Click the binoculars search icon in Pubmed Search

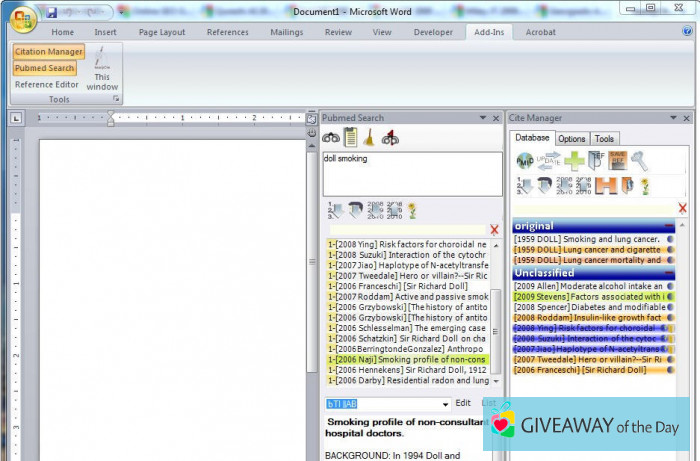coord(330,138)
